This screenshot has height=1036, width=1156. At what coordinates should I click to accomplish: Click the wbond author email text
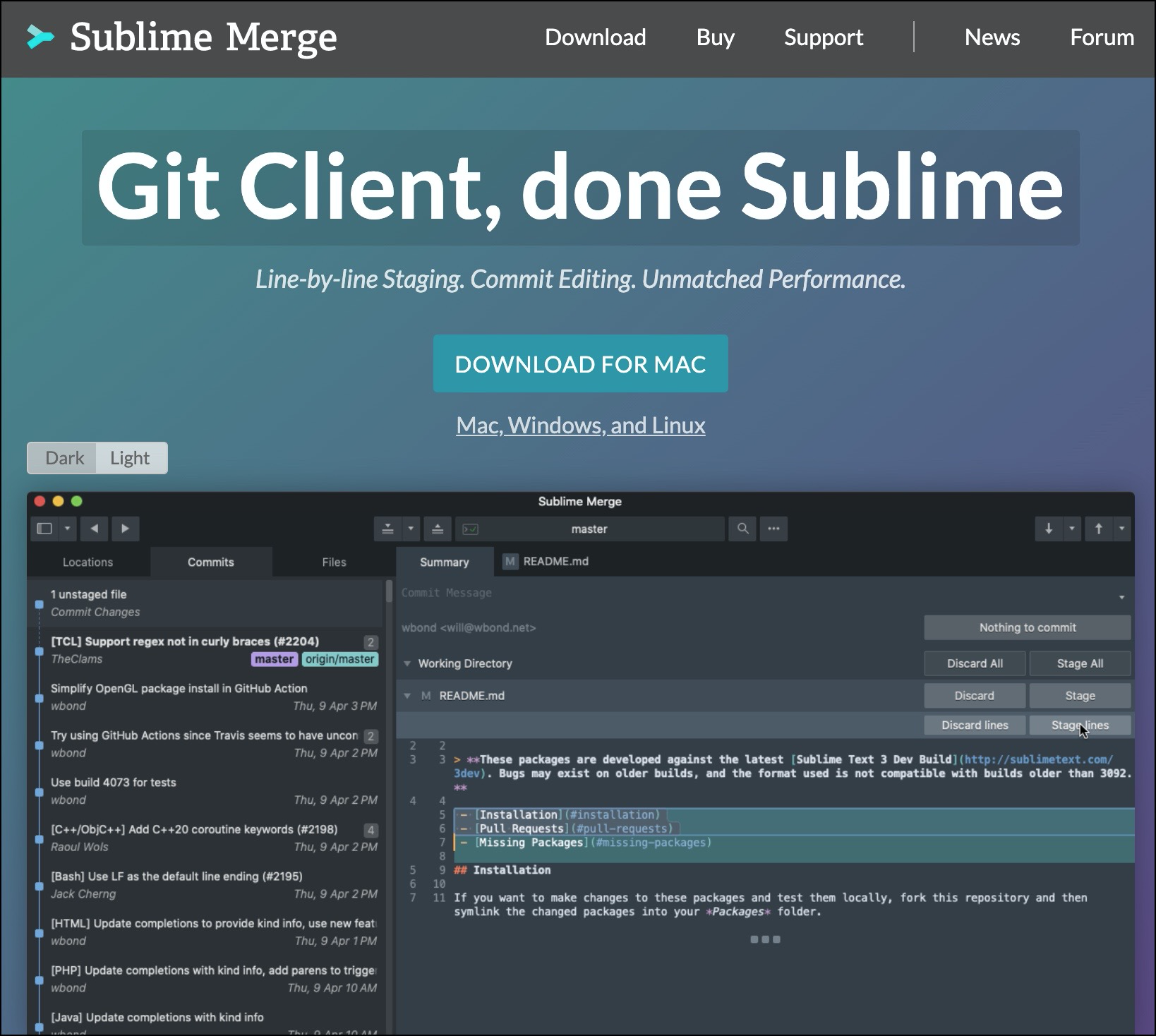pyautogui.click(x=469, y=628)
